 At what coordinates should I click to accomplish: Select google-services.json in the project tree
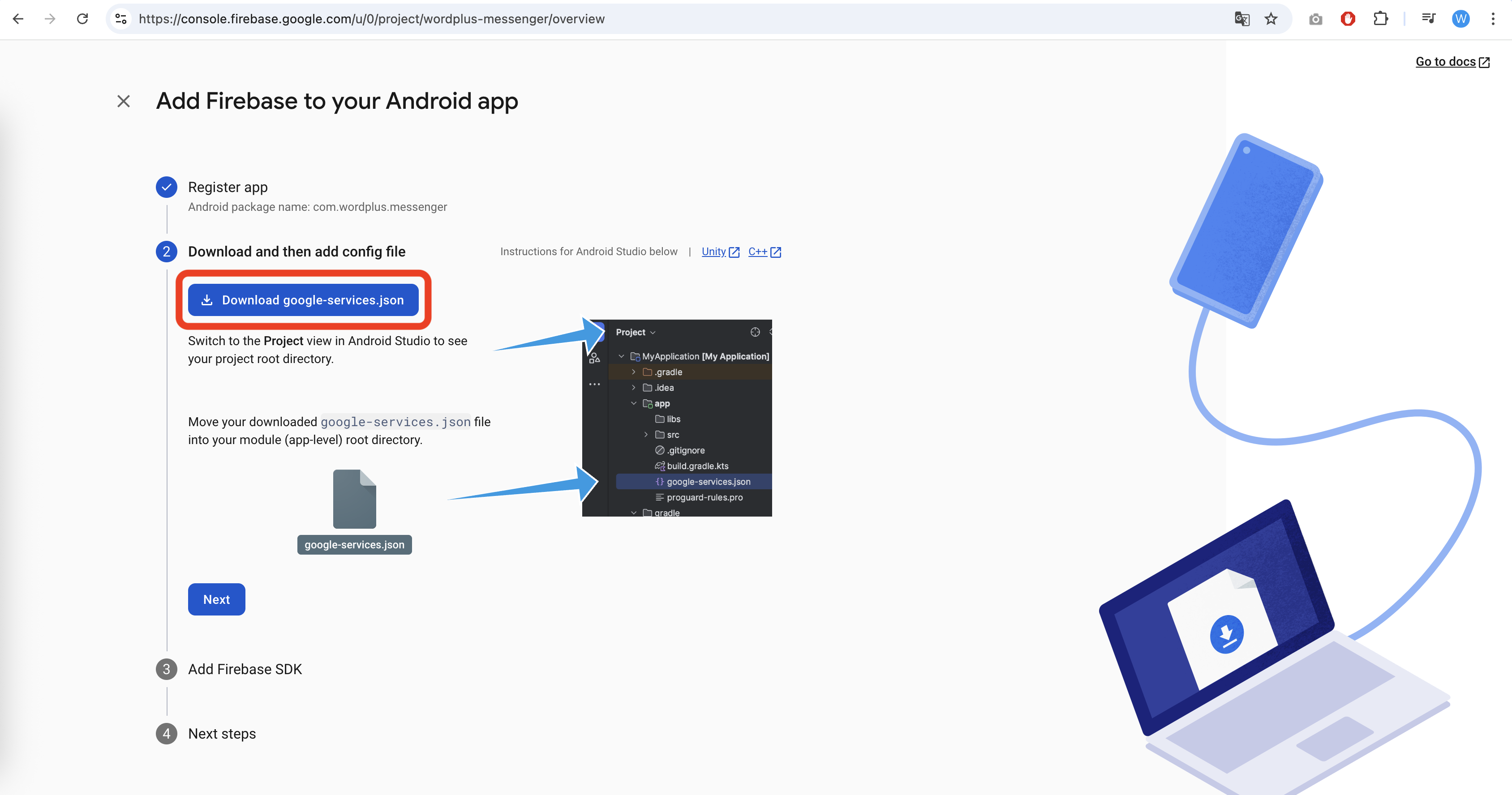tap(694, 482)
